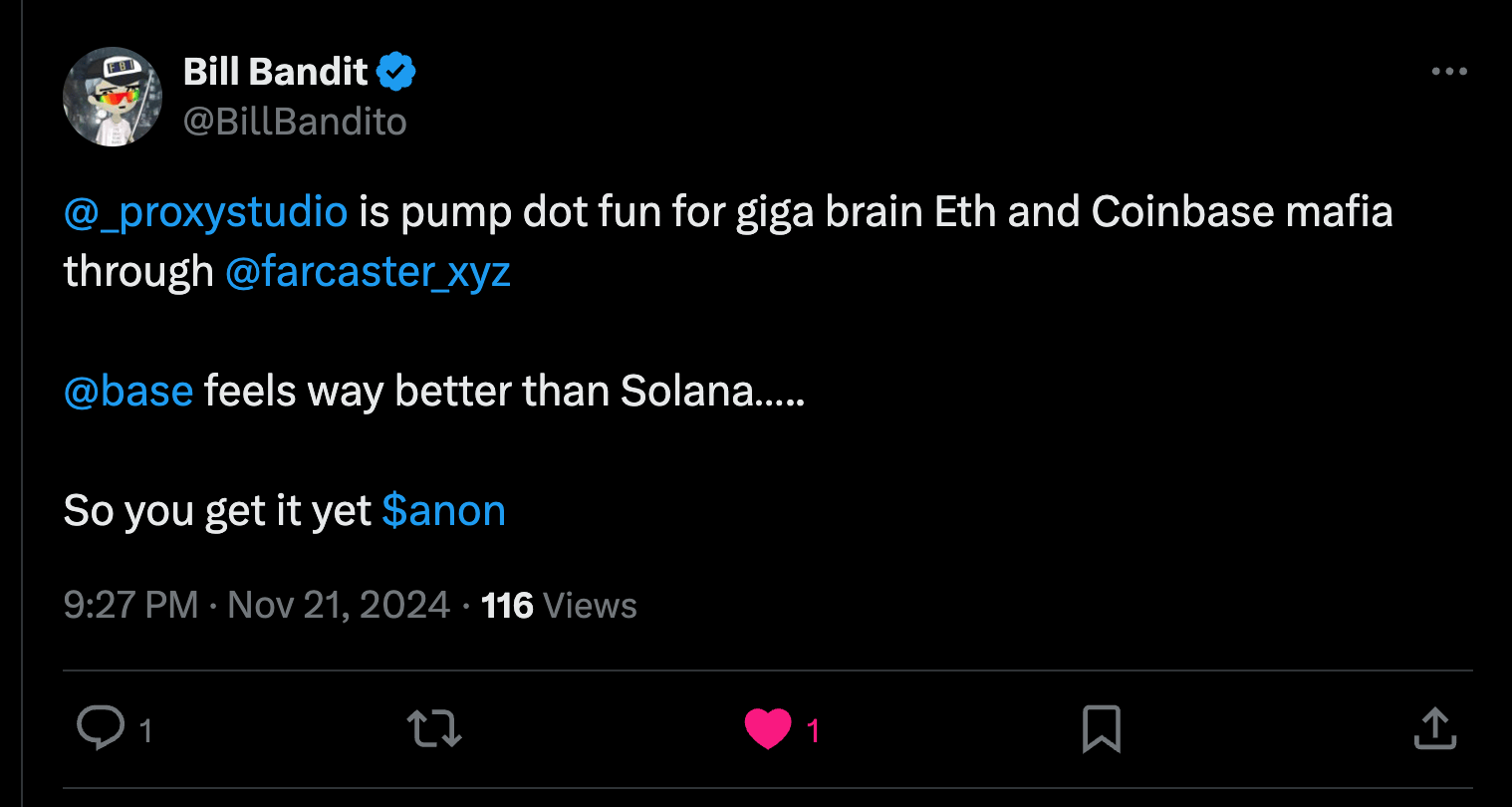The width and height of the screenshot is (1512, 807).
Task: Click the share upload icon
Action: coord(1434,729)
